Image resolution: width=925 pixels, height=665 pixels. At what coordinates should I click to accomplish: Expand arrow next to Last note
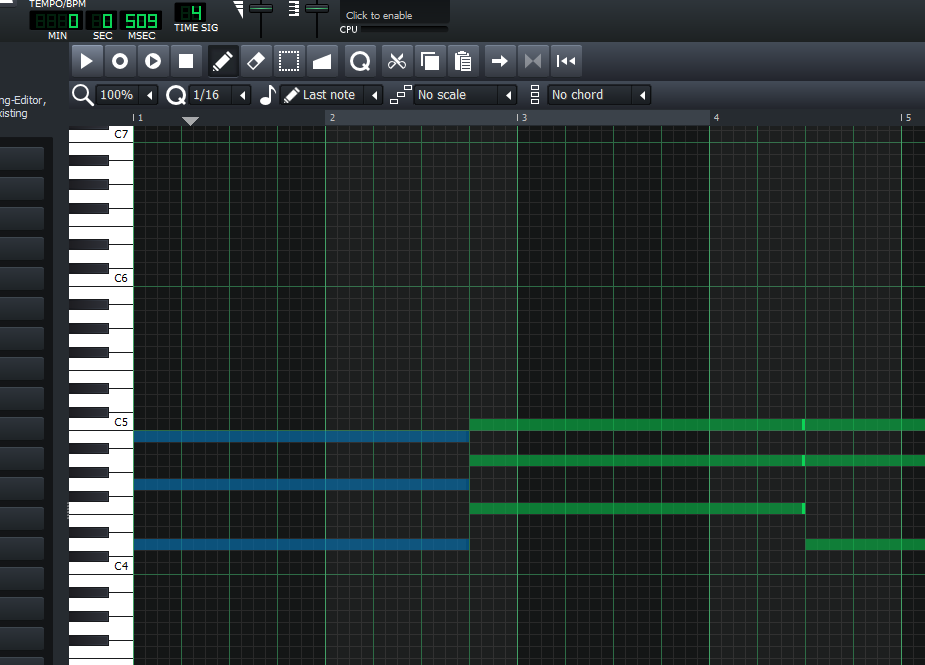coord(375,95)
